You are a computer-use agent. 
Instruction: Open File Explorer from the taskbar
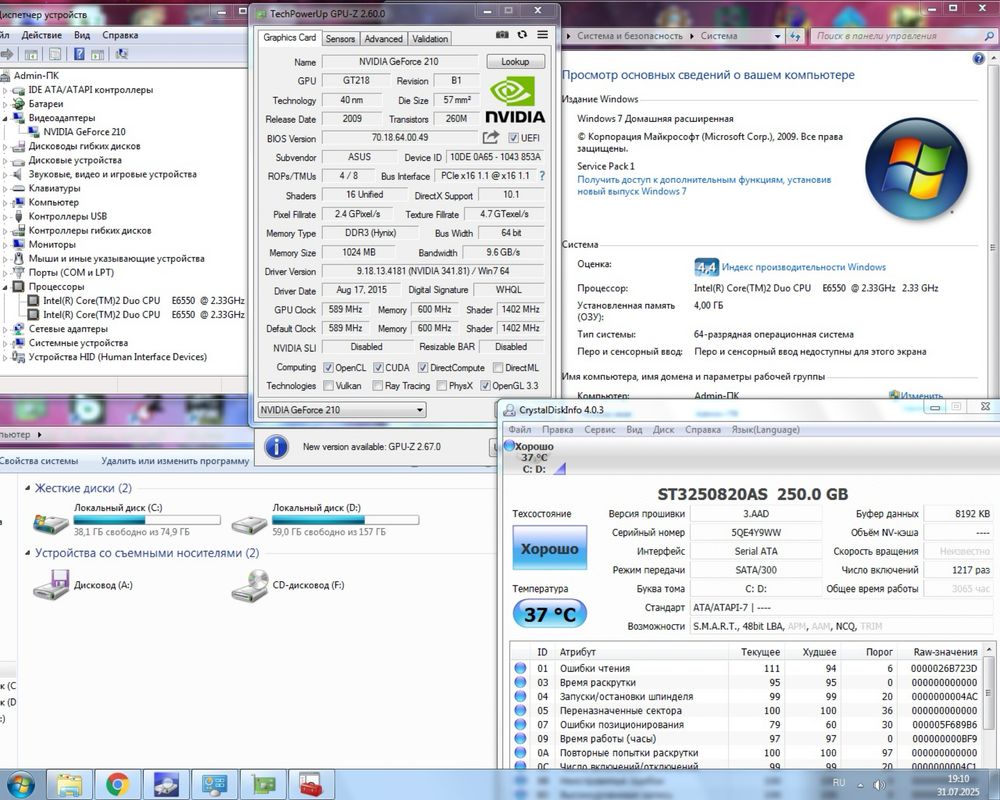click(69, 785)
